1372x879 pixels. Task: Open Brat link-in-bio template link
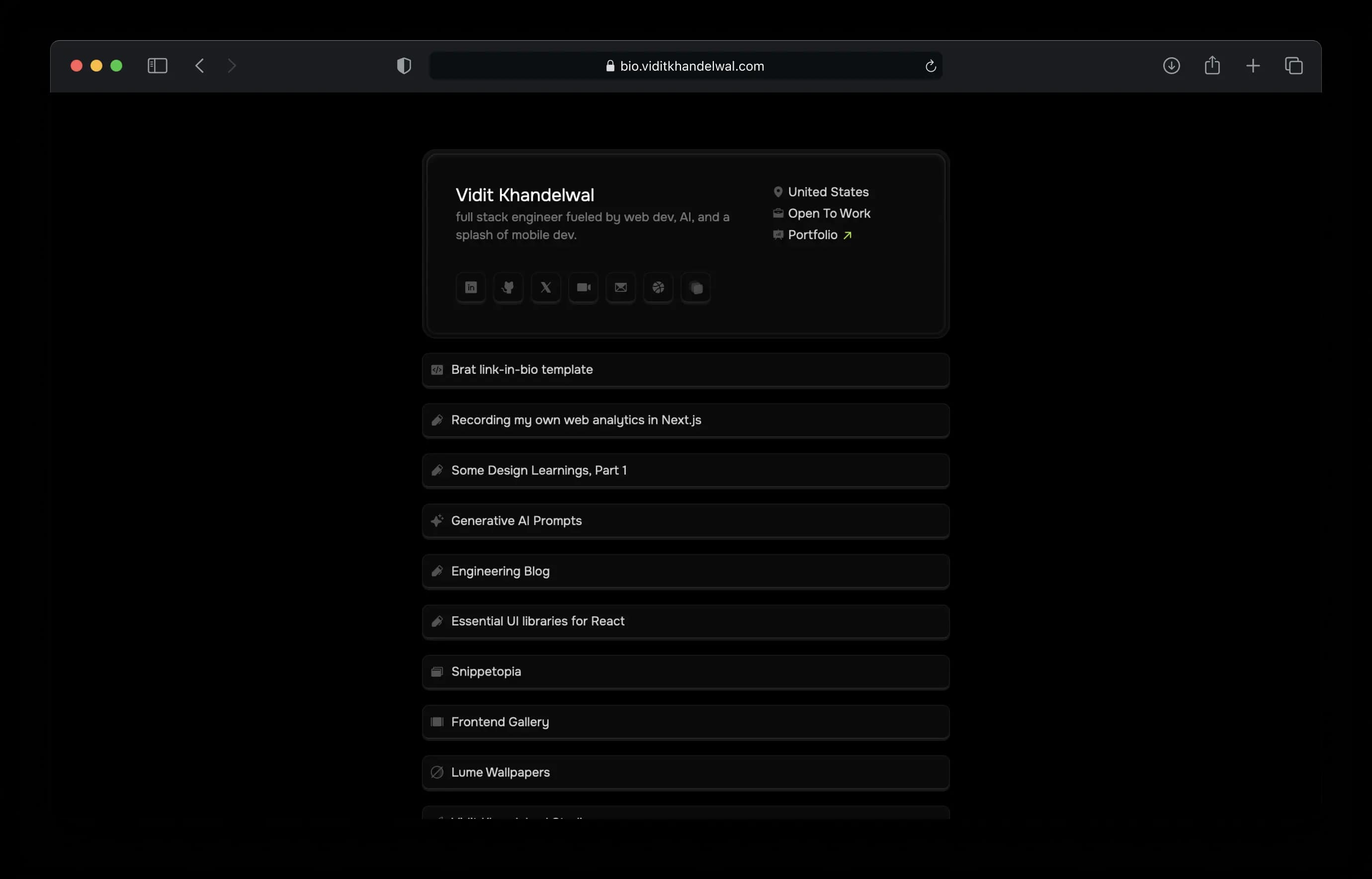pos(686,370)
